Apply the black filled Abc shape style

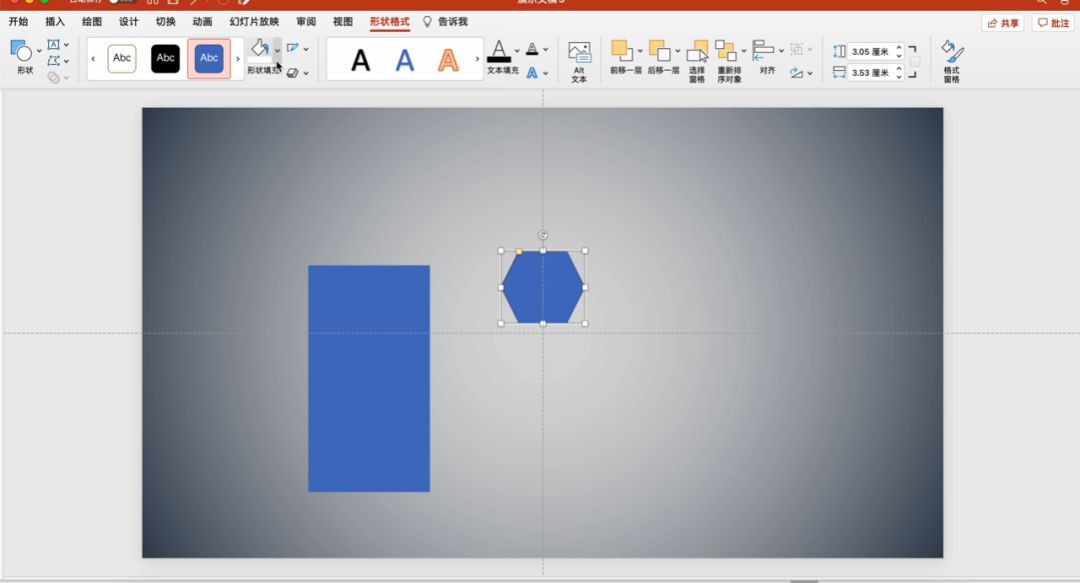pyautogui.click(x=165, y=59)
